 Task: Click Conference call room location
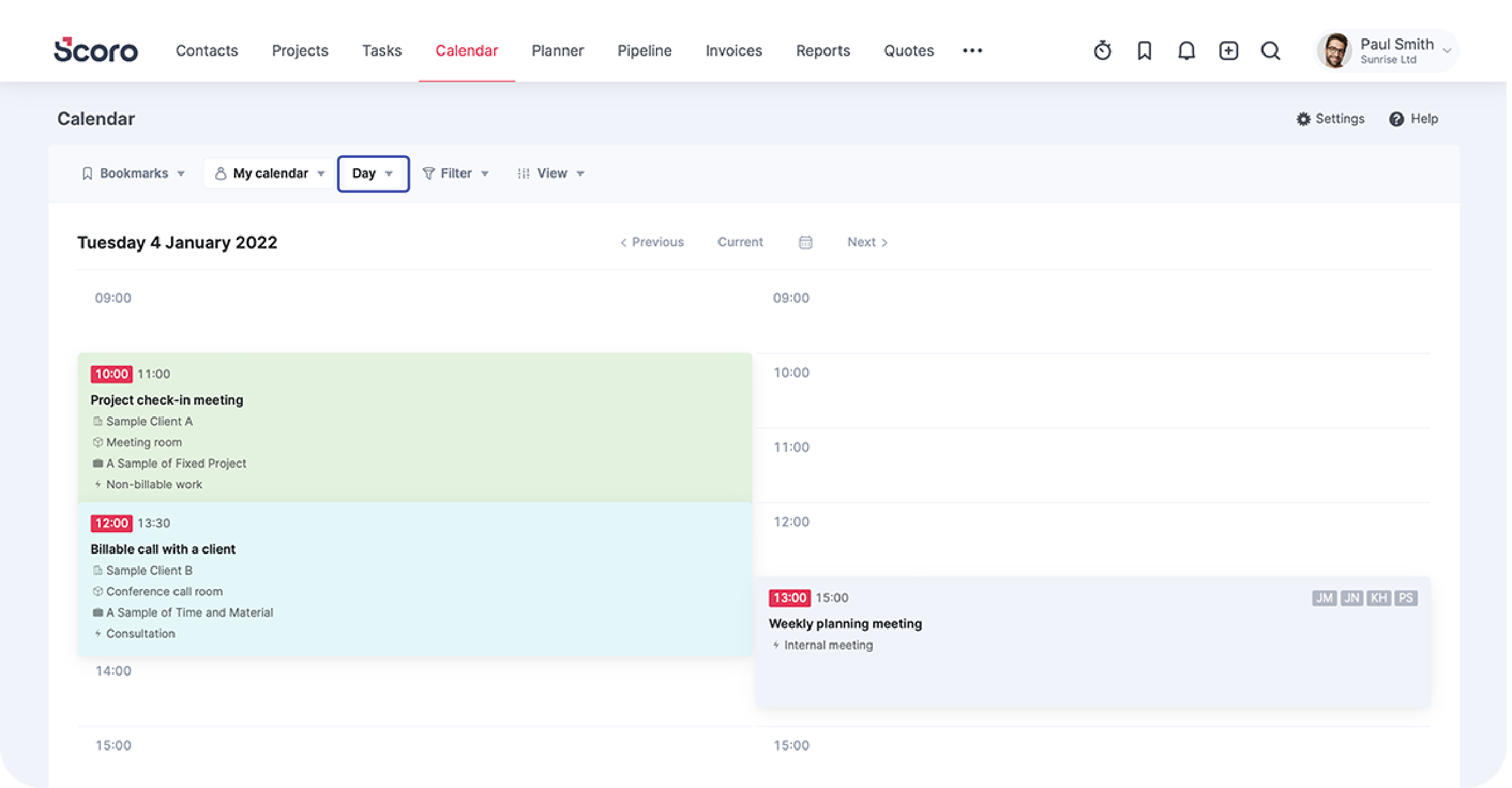pyautogui.click(x=164, y=591)
